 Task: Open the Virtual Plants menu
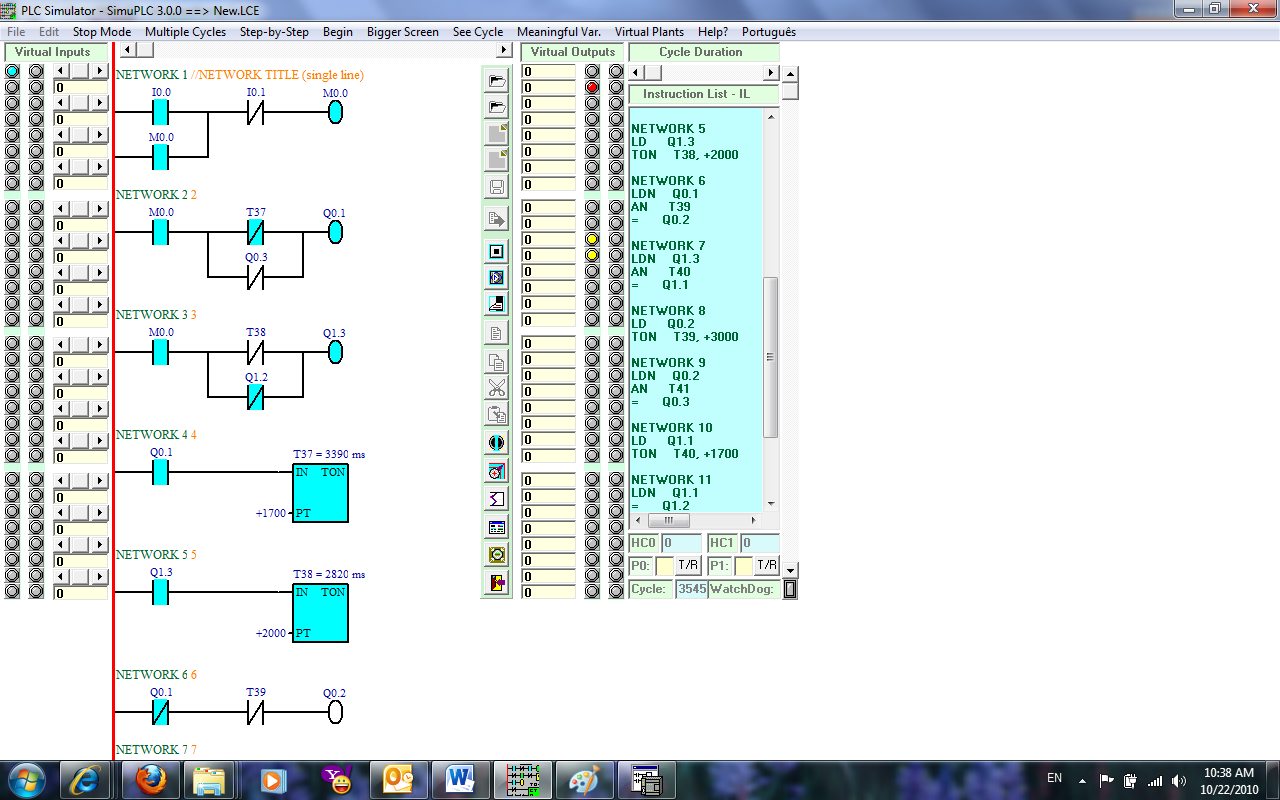[x=649, y=32]
